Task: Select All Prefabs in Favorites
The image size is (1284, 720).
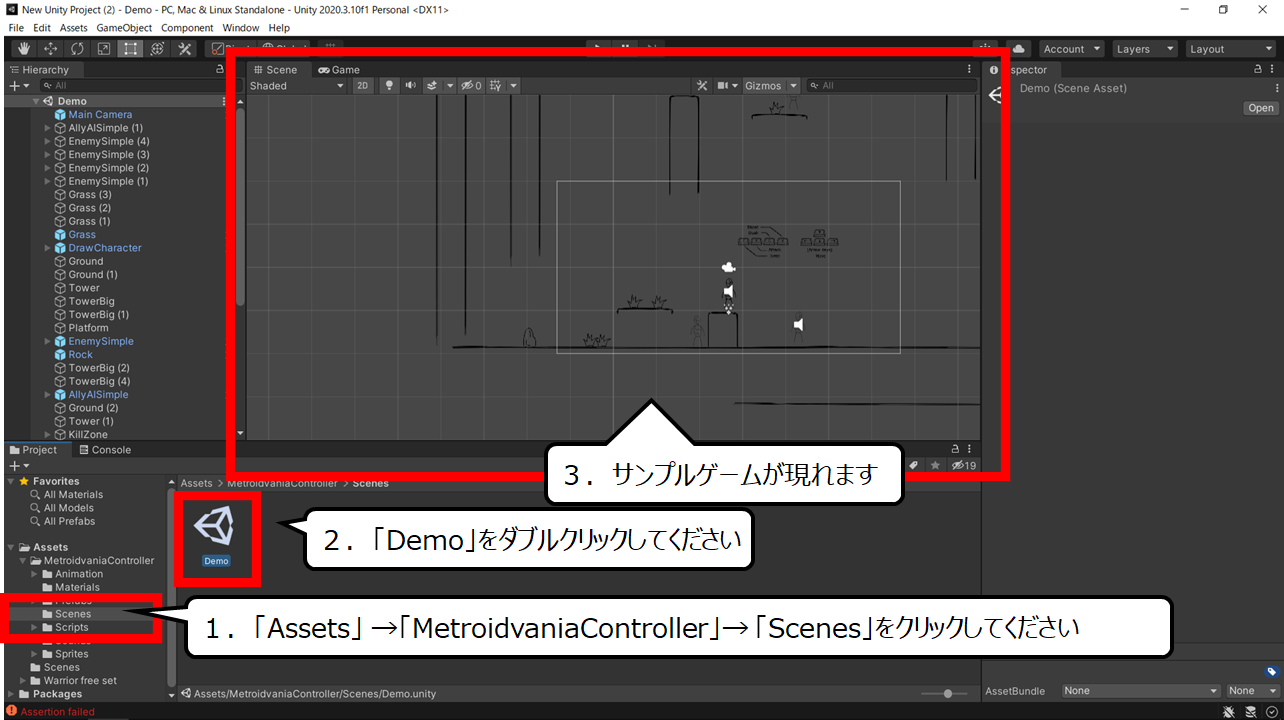Action: tap(69, 521)
